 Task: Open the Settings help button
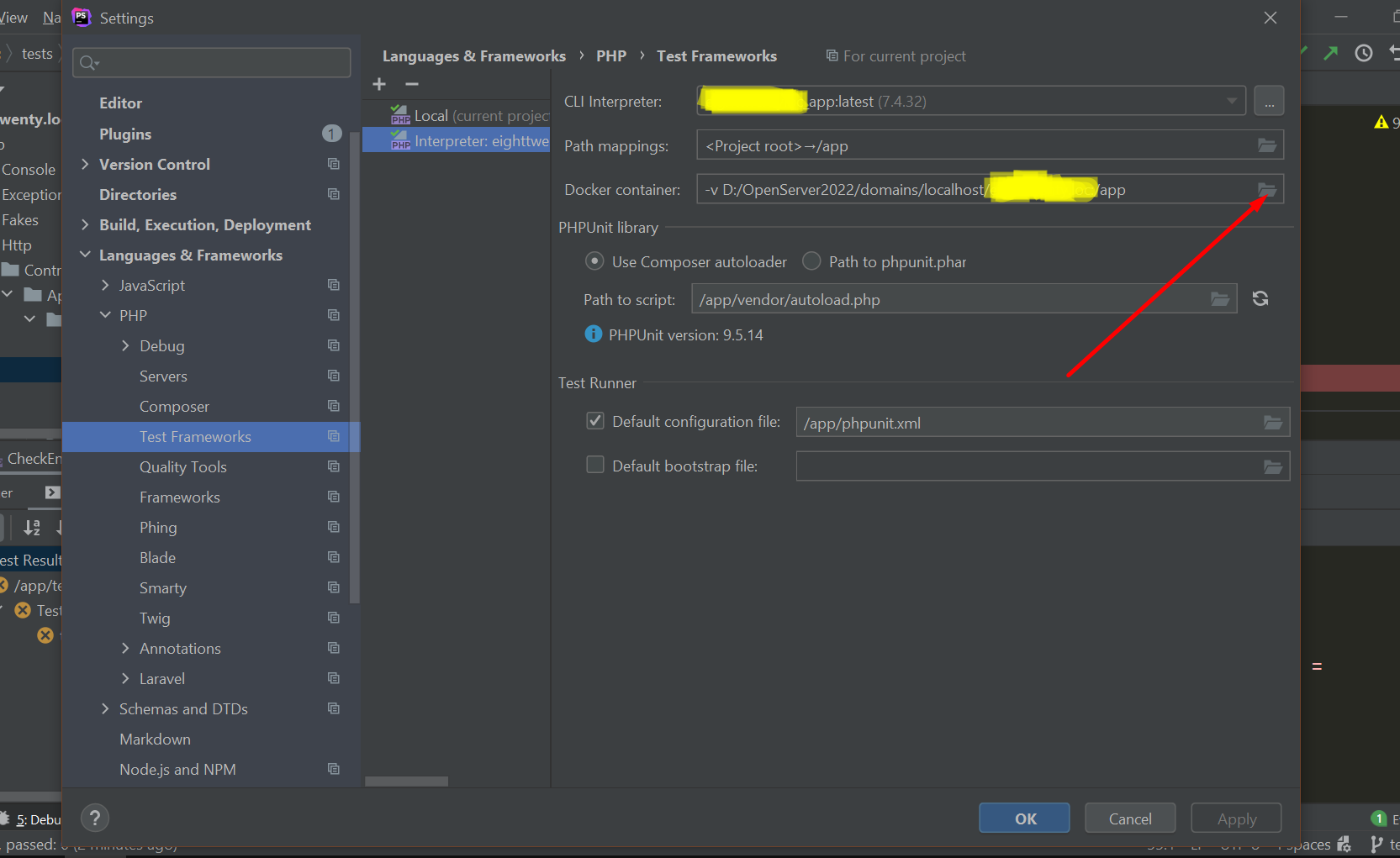click(95, 818)
